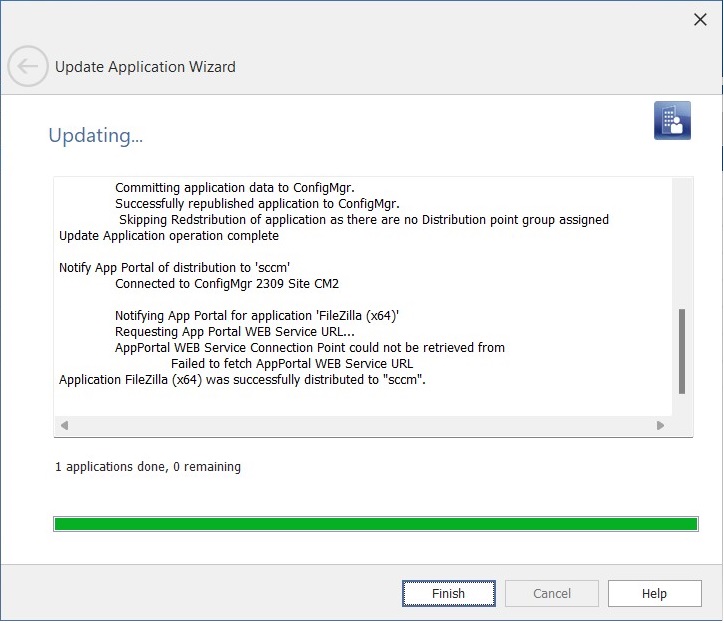Click the back arrow button
Screen dimensions: 724x623
click(x=27, y=67)
